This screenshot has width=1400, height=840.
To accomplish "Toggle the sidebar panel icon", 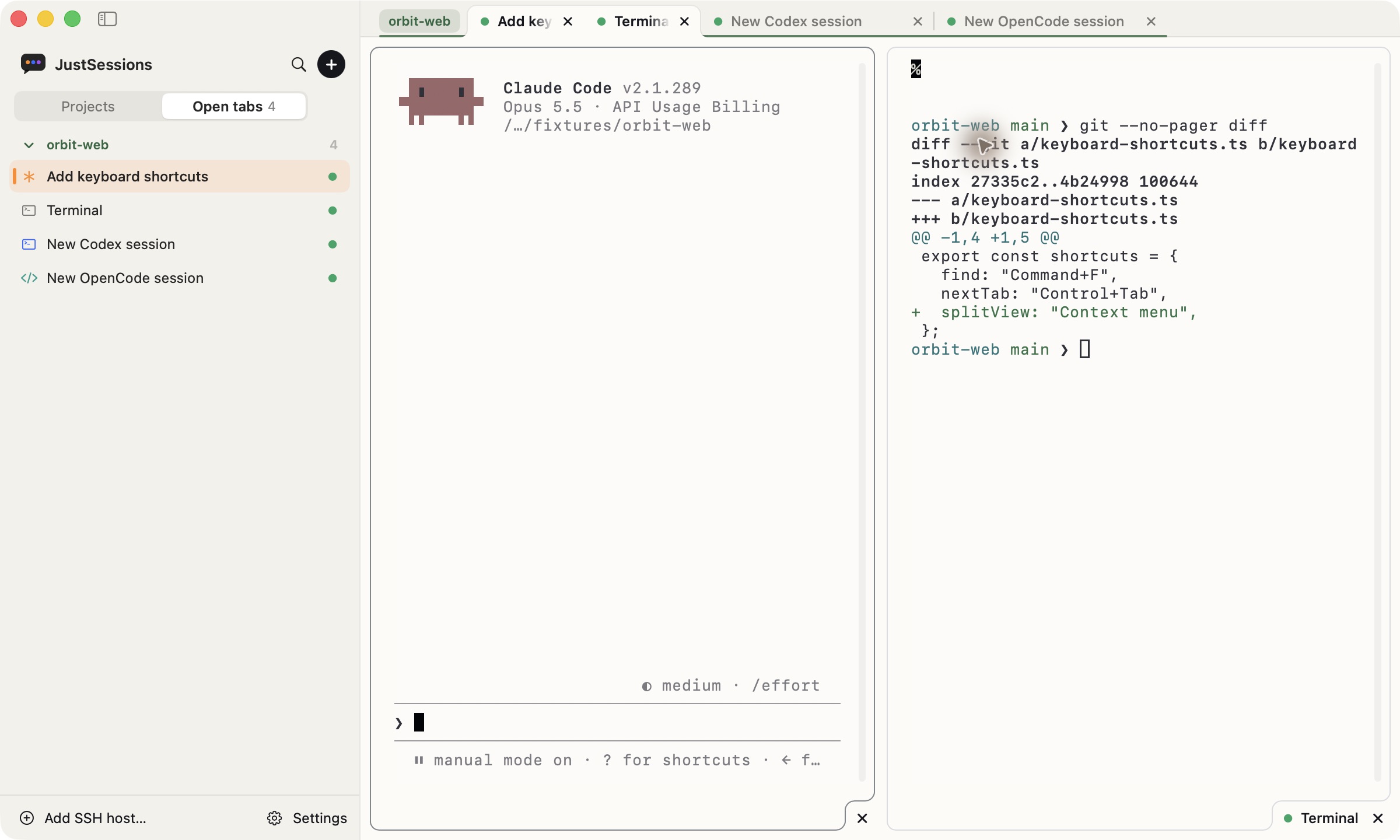I will click(107, 19).
